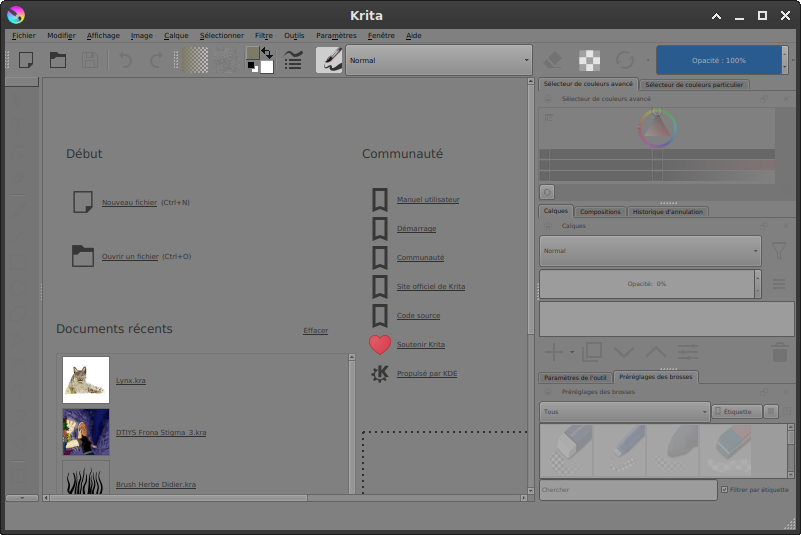Click the Manuel utilisateur link
Image resolution: width=801 pixels, height=535 pixels.
coord(428,200)
